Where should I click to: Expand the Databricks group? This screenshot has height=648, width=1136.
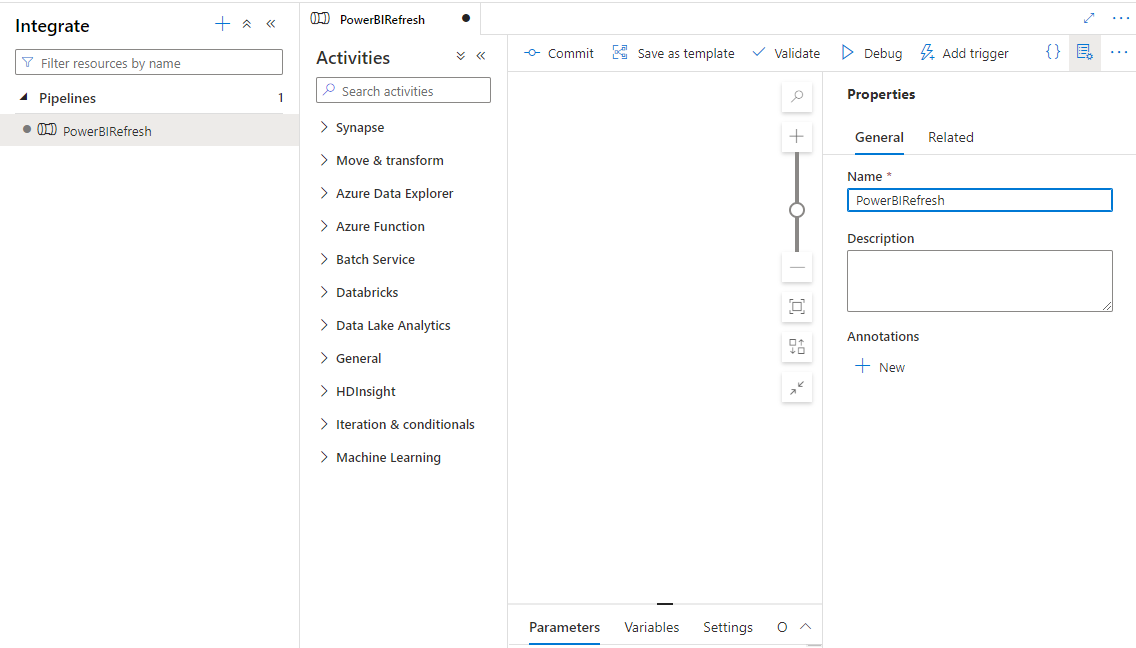tap(324, 292)
